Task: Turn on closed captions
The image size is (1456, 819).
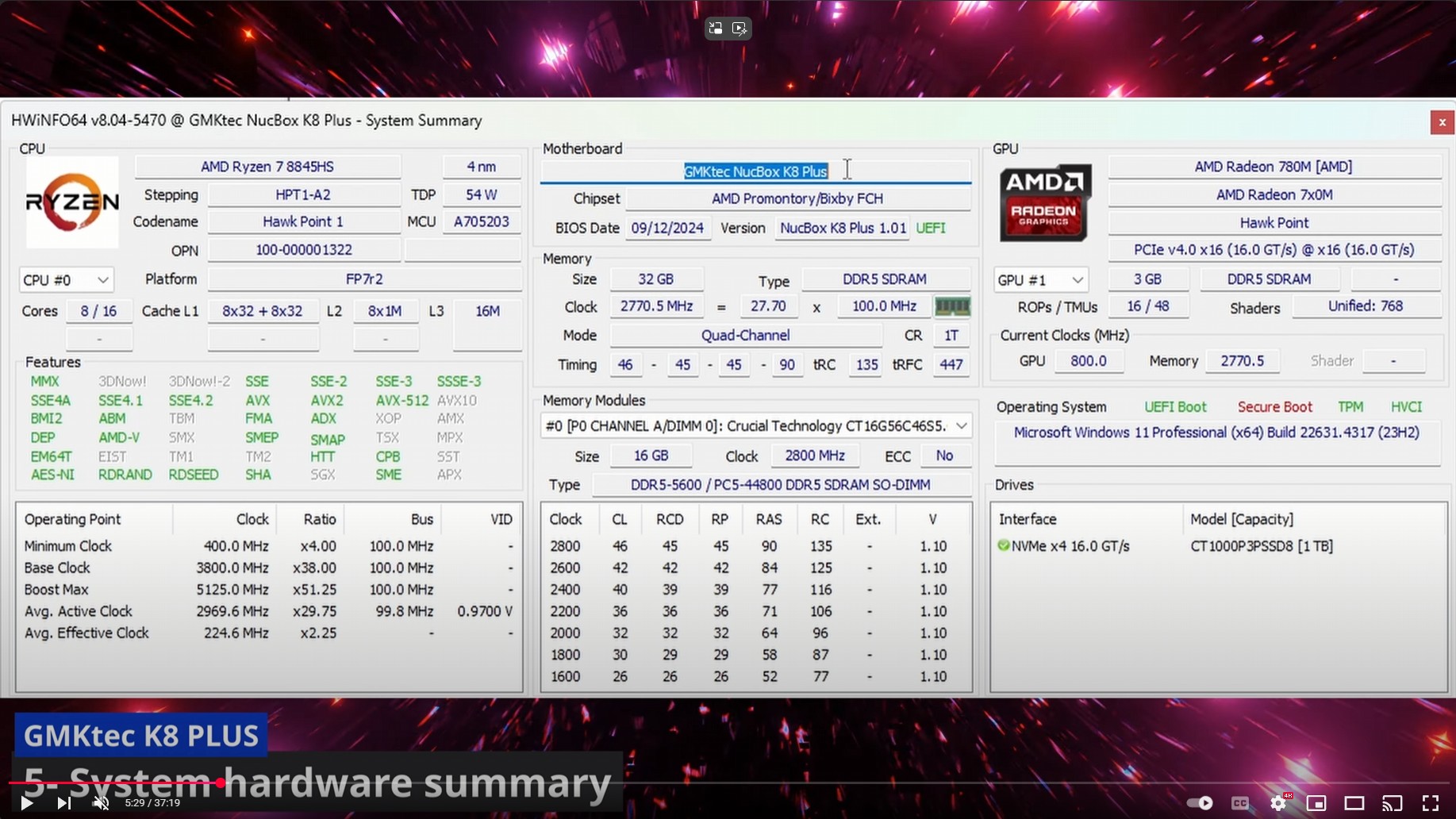Action: (x=1240, y=803)
